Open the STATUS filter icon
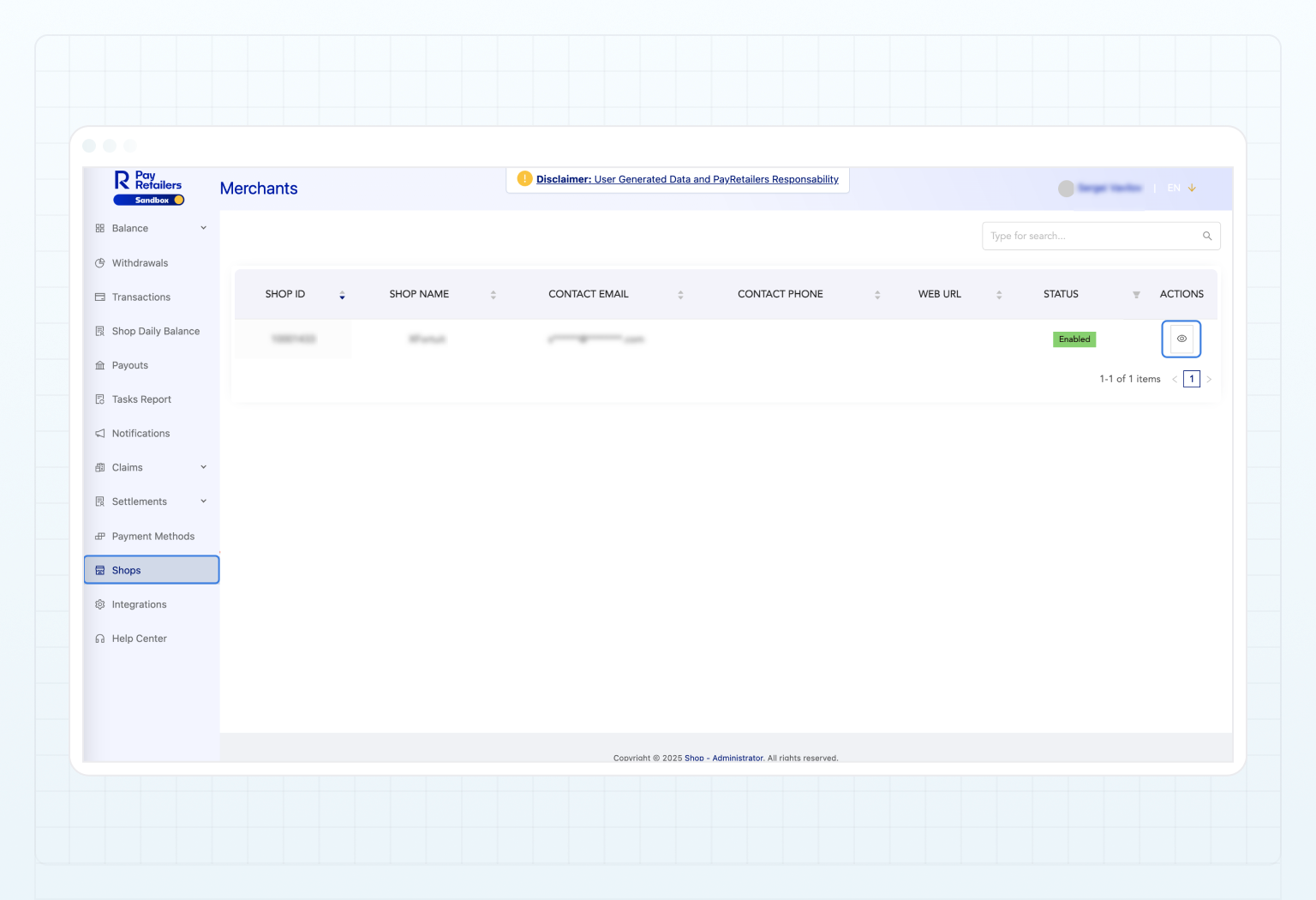Viewport: 1316px width, 900px height. tap(1136, 295)
